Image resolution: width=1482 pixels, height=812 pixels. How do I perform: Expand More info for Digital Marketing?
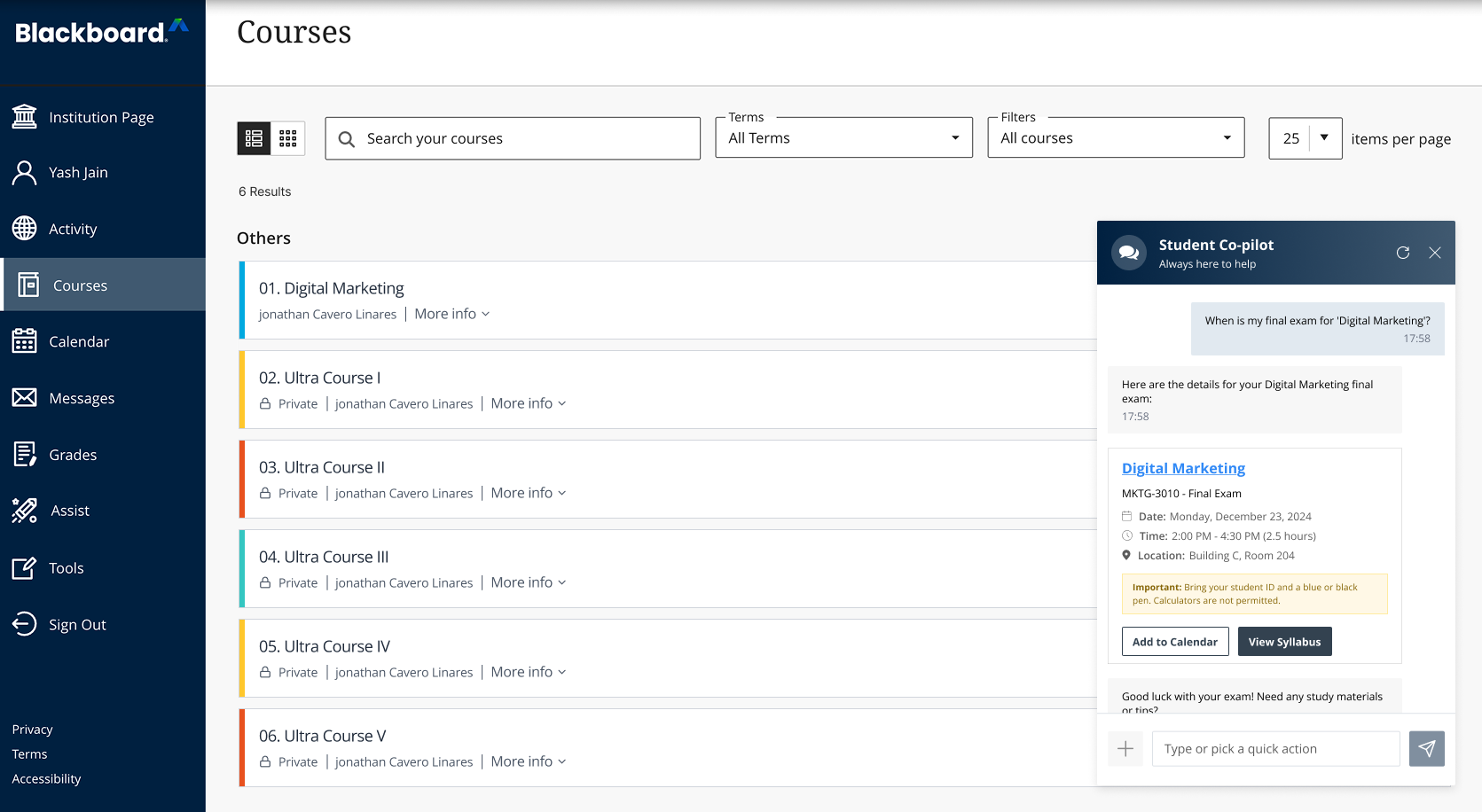click(451, 314)
